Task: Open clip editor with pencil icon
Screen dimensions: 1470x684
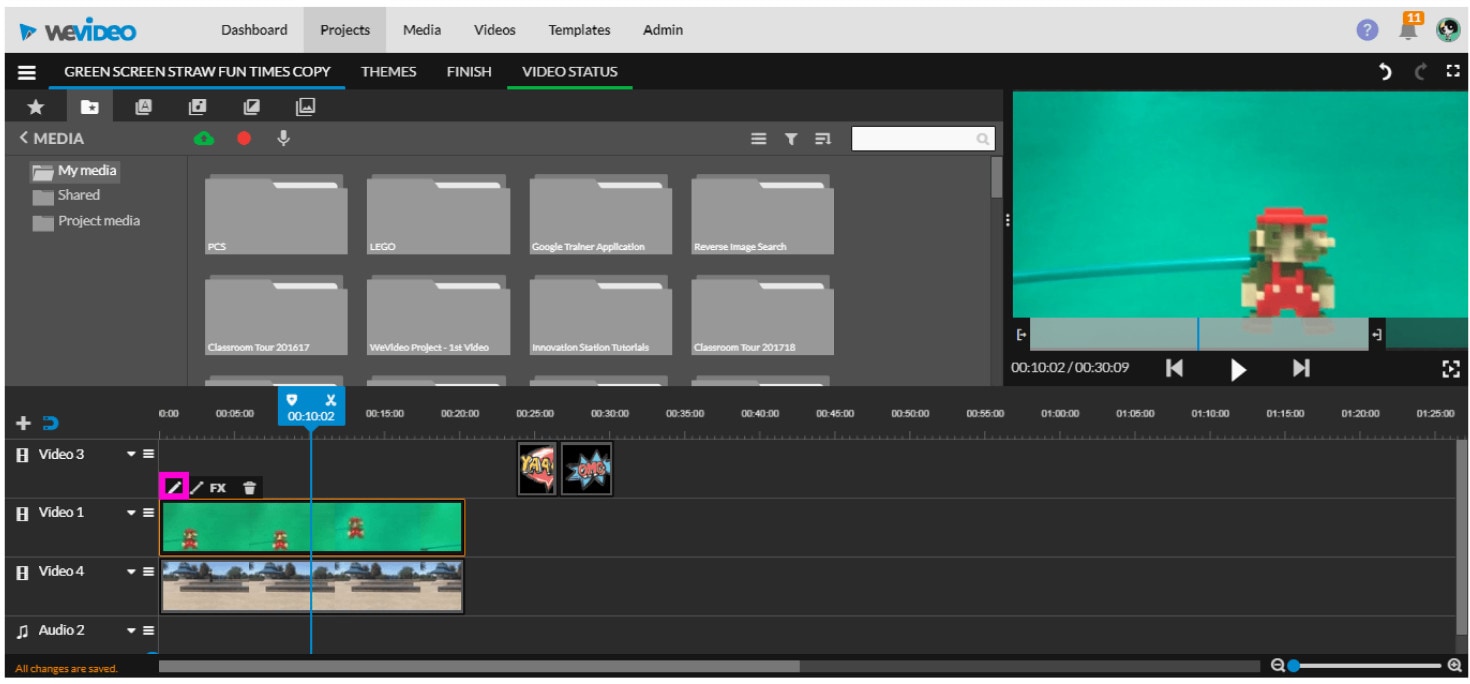Action: click(x=174, y=488)
